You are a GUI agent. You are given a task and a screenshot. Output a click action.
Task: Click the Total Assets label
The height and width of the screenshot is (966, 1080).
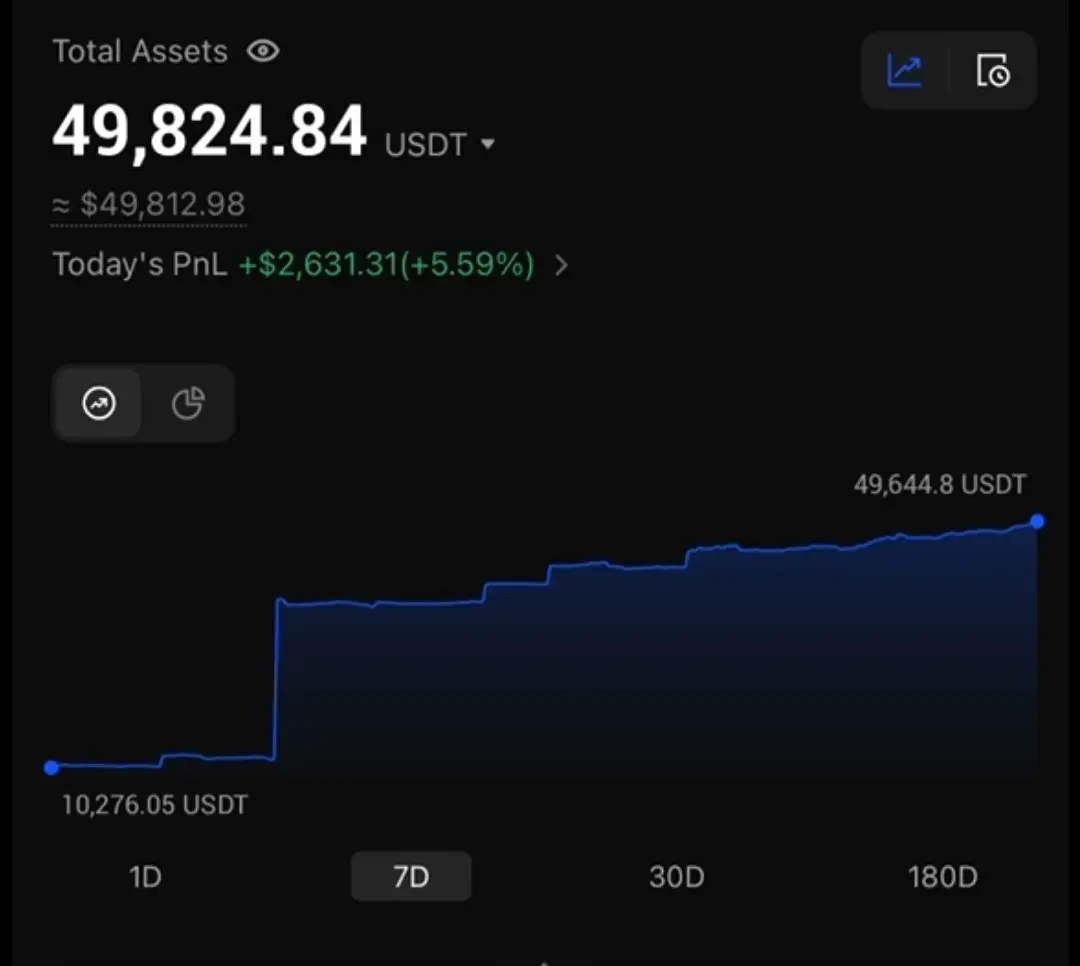click(x=141, y=52)
